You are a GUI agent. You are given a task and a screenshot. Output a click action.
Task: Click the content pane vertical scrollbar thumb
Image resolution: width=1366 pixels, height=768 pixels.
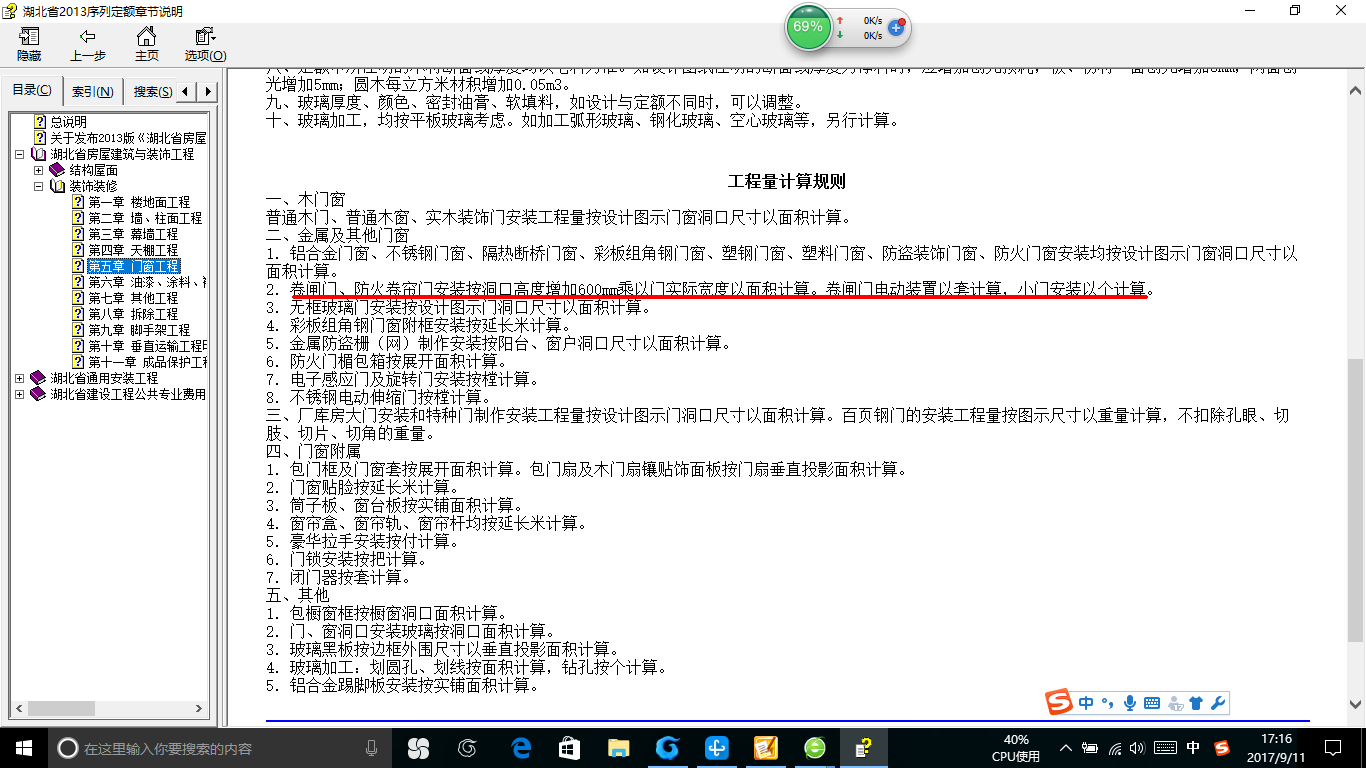[1356, 500]
